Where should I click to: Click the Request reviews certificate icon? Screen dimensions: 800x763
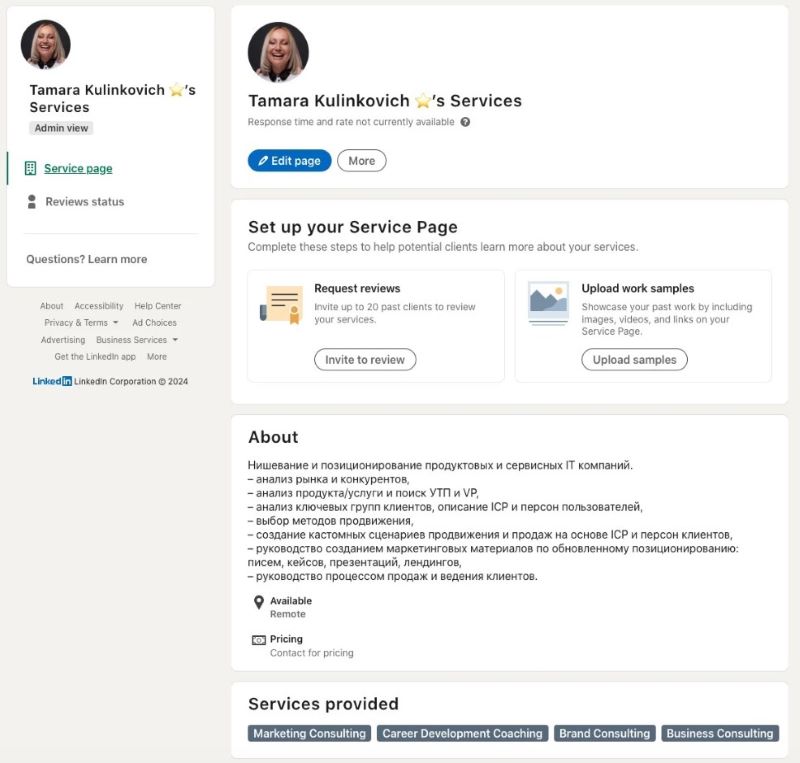pos(281,303)
